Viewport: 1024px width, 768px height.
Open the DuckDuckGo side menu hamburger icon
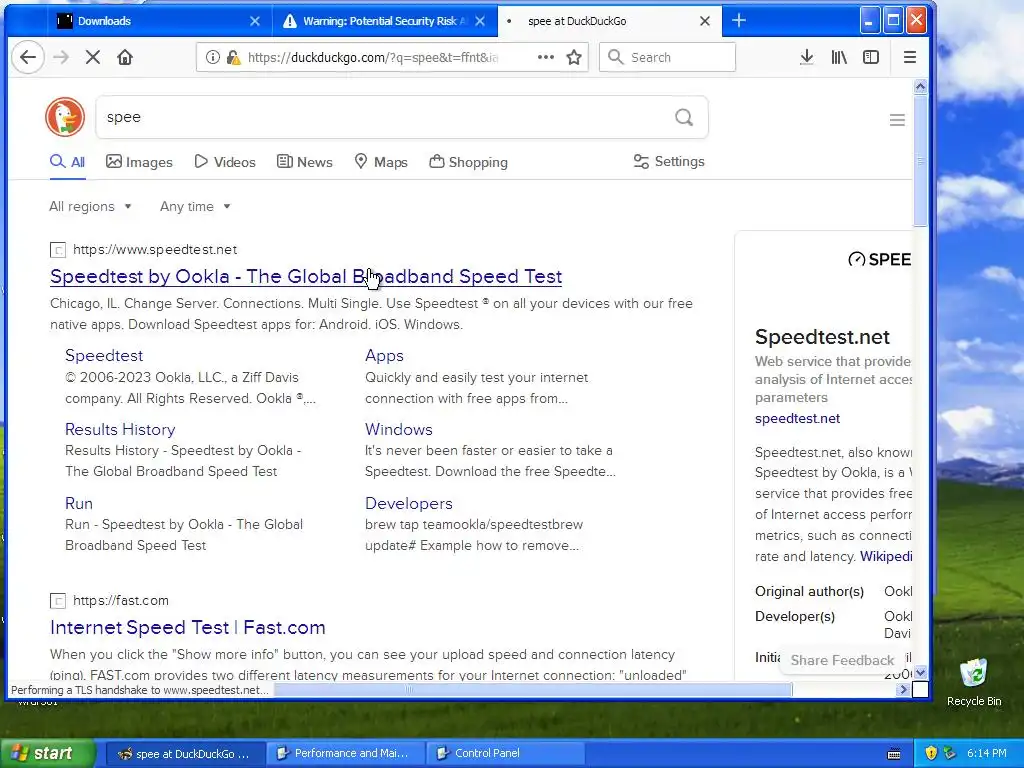click(897, 120)
